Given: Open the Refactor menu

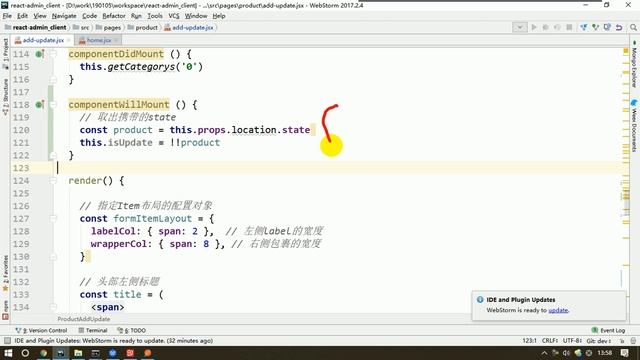Looking at the screenshot, I should [x=114, y=16].
